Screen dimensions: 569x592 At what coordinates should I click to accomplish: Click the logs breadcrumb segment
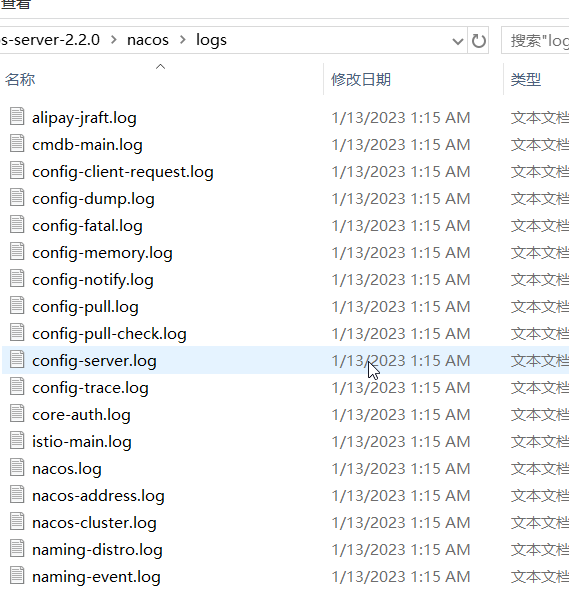(x=211, y=40)
